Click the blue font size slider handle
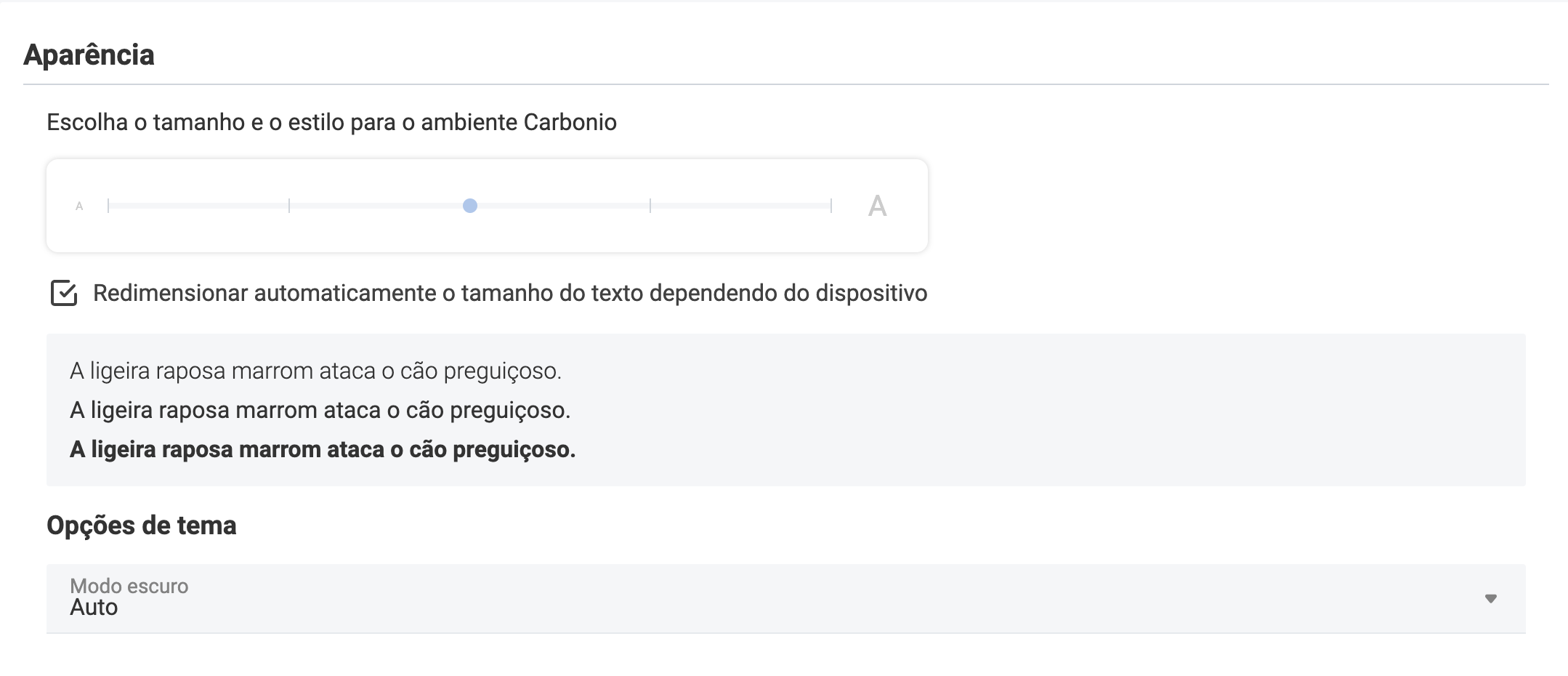 coord(470,206)
